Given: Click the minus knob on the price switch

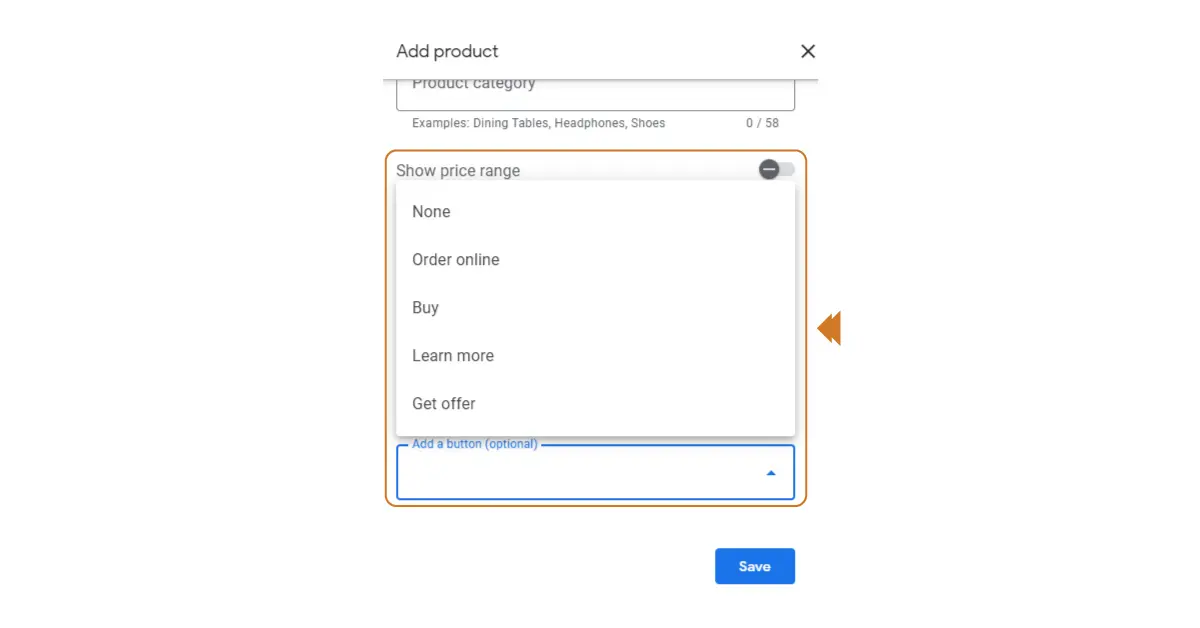Looking at the screenshot, I should click(769, 169).
